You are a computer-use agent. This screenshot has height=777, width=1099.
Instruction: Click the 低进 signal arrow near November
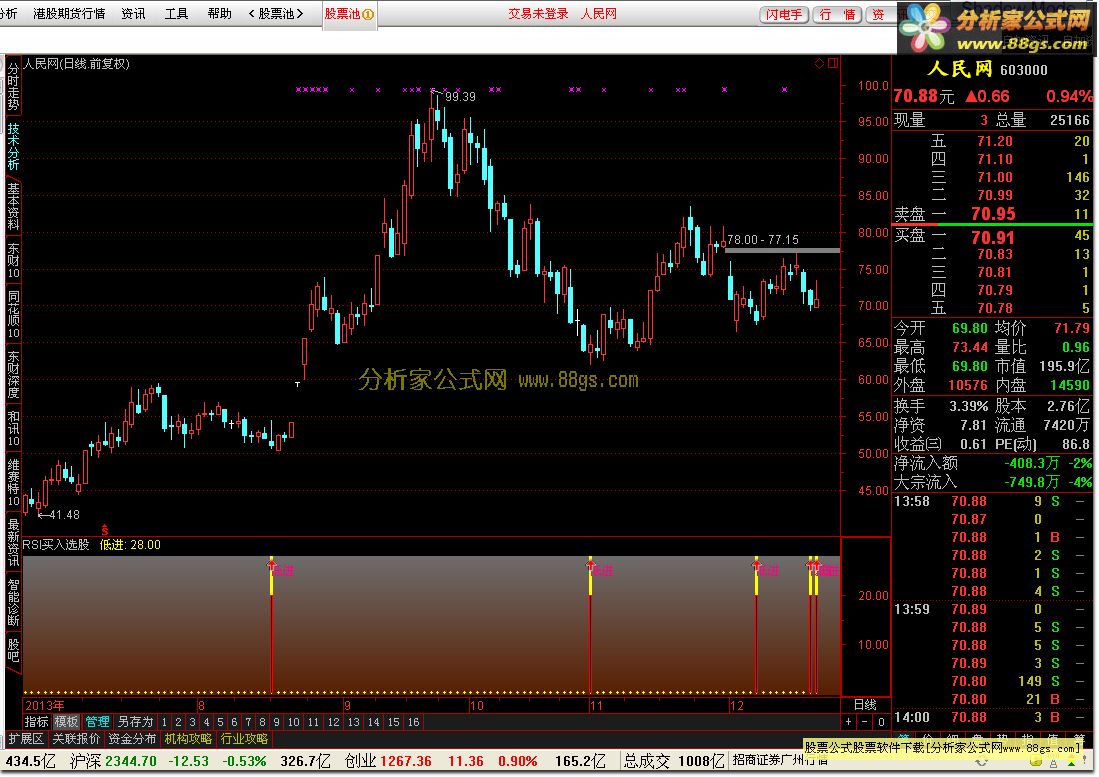(590, 565)
